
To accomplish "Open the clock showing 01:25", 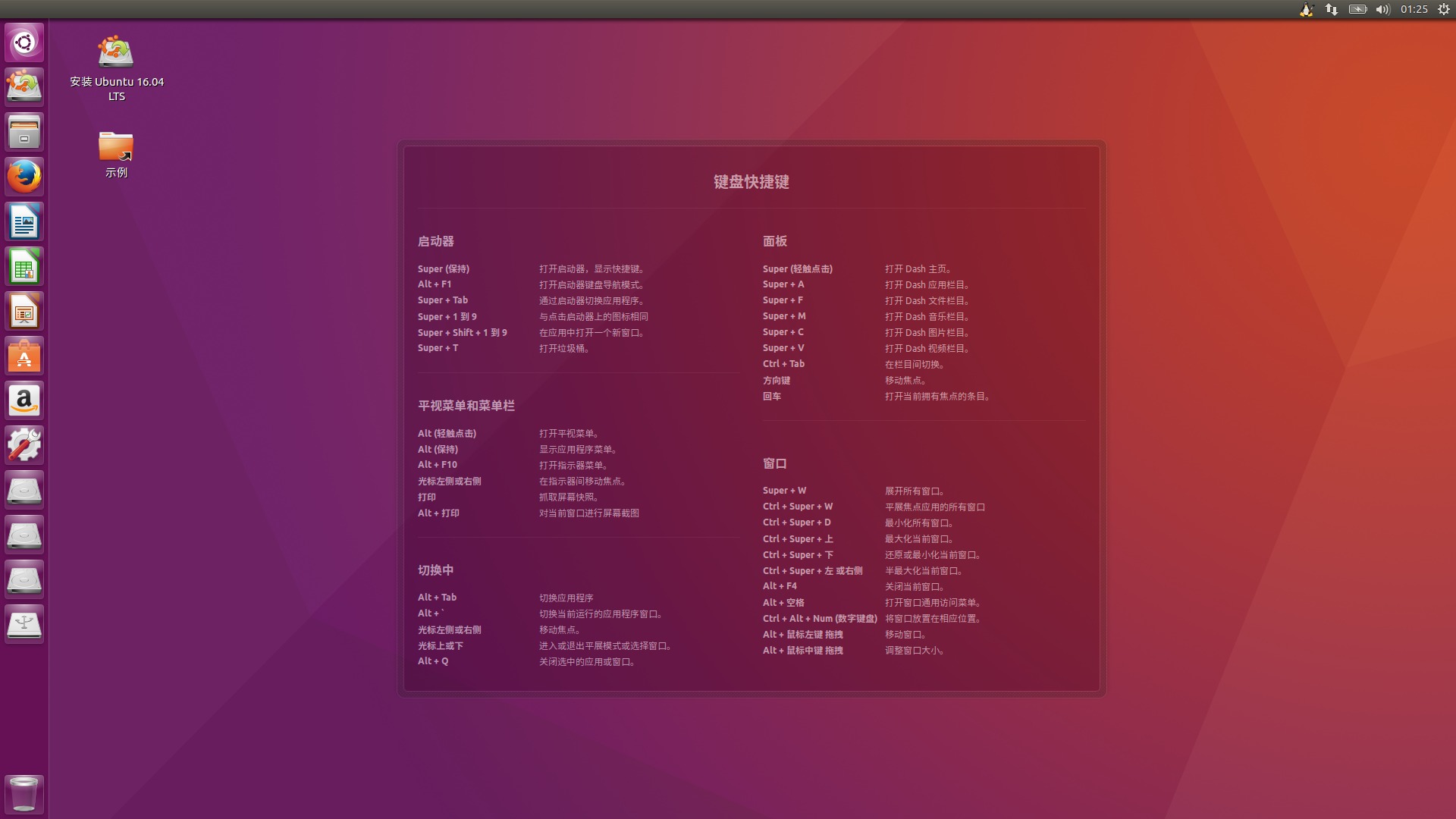I will point(1414,9).
